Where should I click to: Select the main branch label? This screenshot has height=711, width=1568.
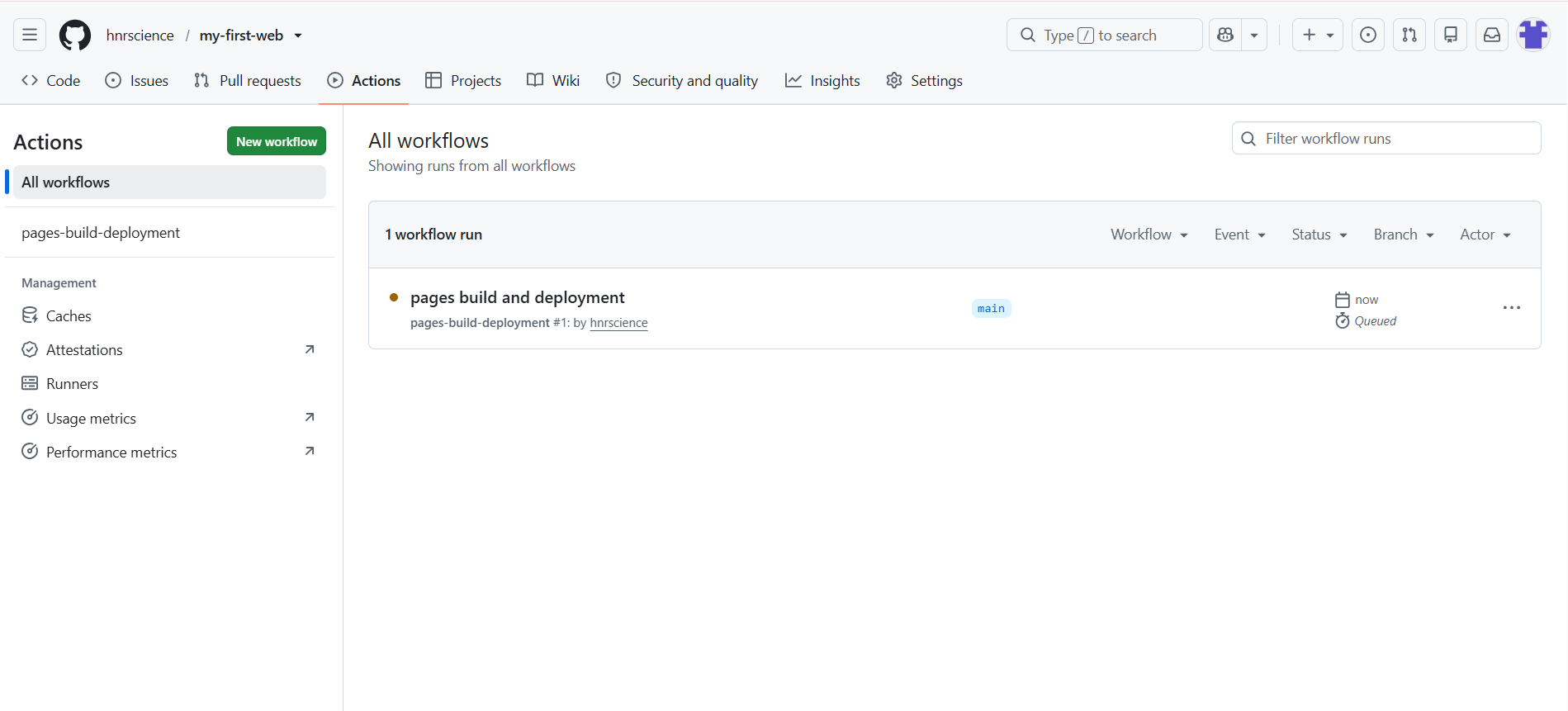pyautogui.click(x=991, y=308)
